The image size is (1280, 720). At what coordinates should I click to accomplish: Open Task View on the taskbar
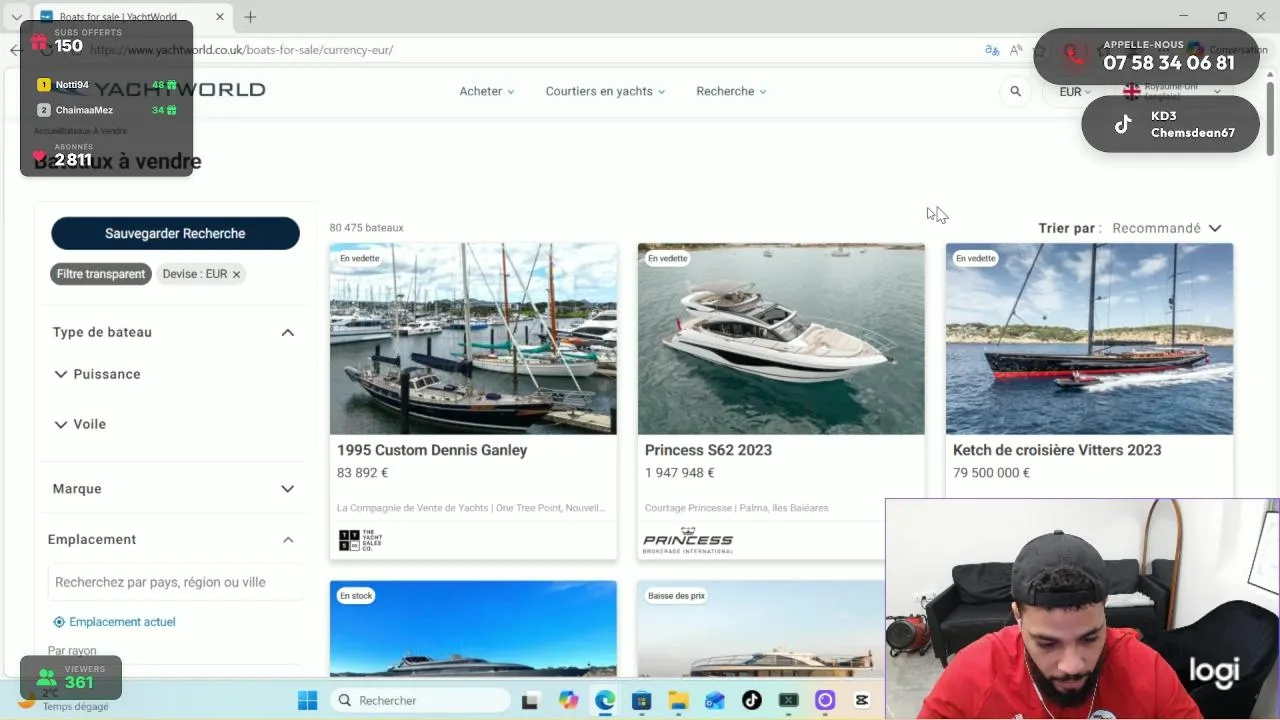(x=530, y=700)
